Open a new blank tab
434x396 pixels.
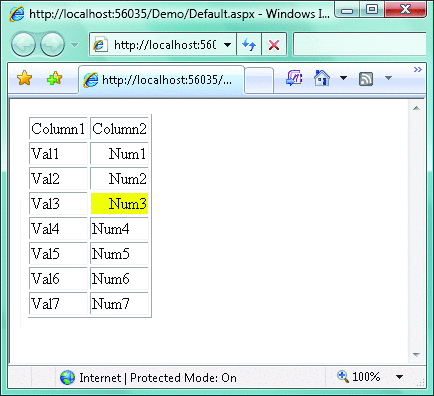[259, 80]
